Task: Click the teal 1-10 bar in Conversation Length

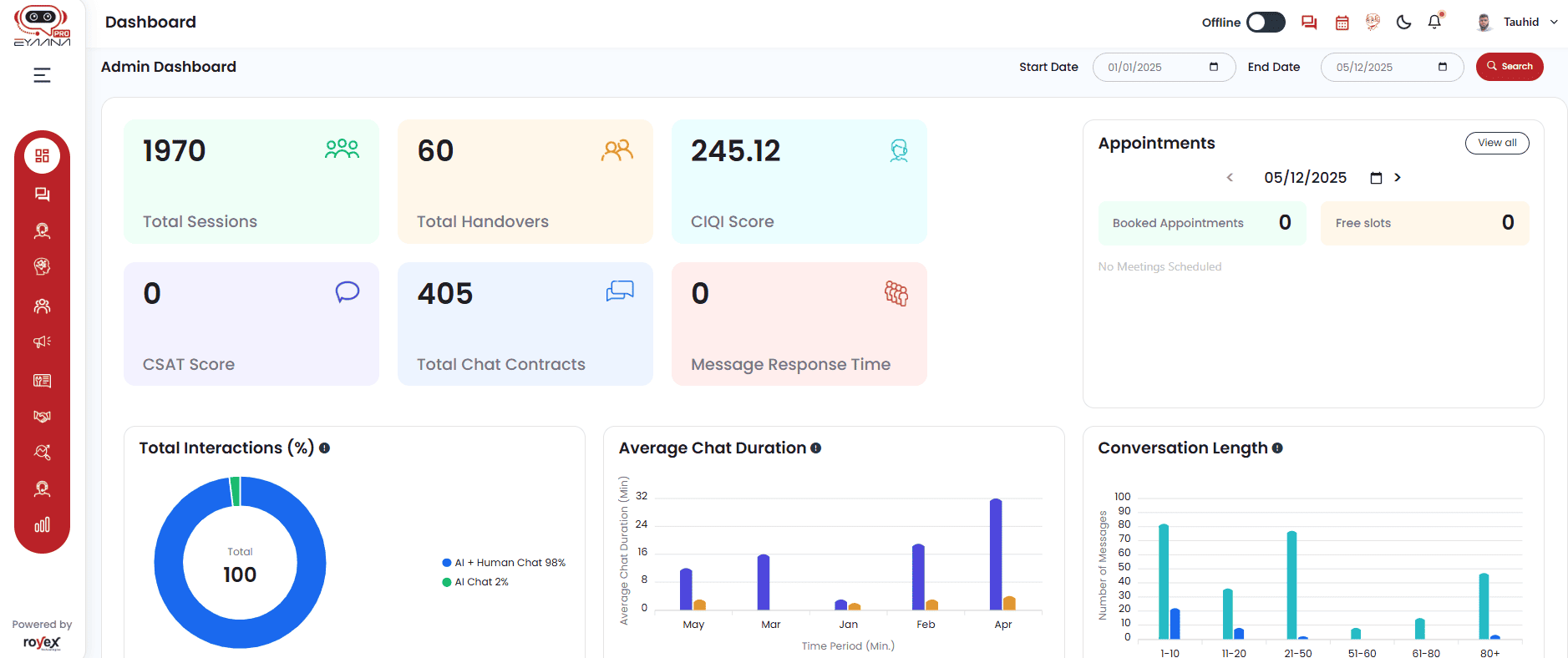Action: [1164, 582]
